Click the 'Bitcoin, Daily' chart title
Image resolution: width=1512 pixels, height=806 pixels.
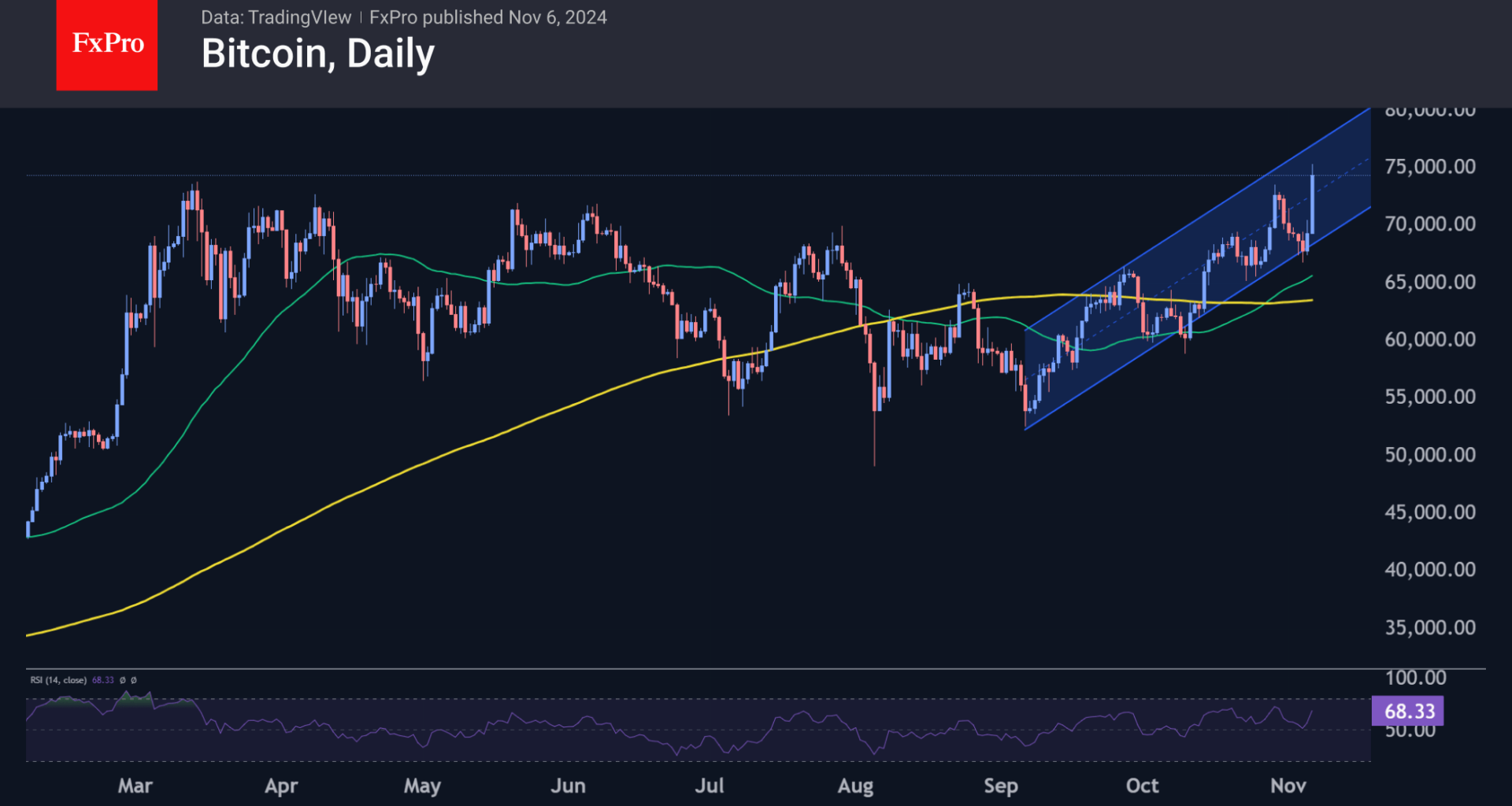[318, 54]
